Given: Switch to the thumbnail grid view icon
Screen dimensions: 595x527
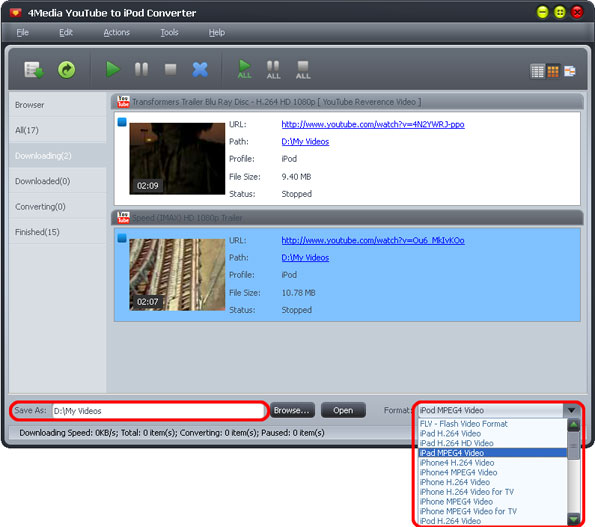Looking at the screenshot, I should click(553, 71).
